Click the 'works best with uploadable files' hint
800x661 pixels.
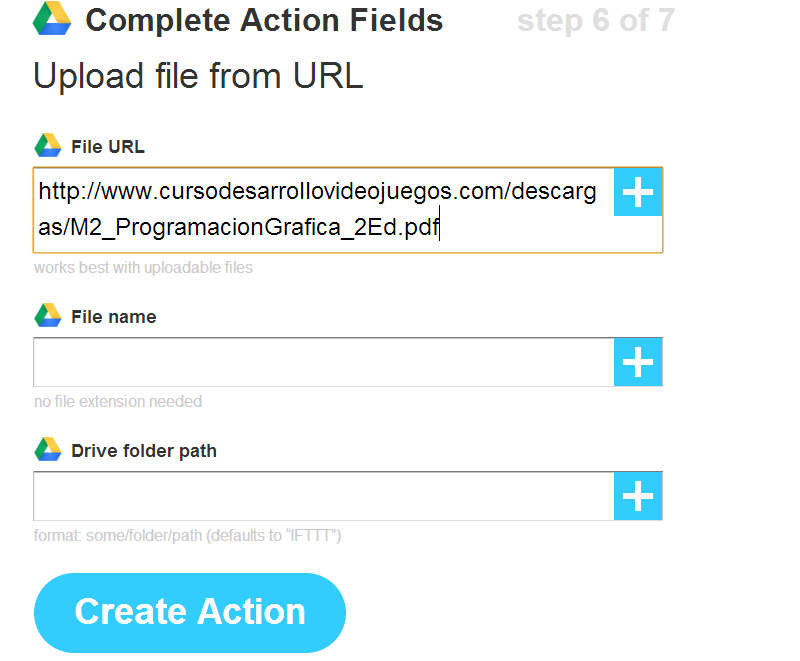coord(143,268)
